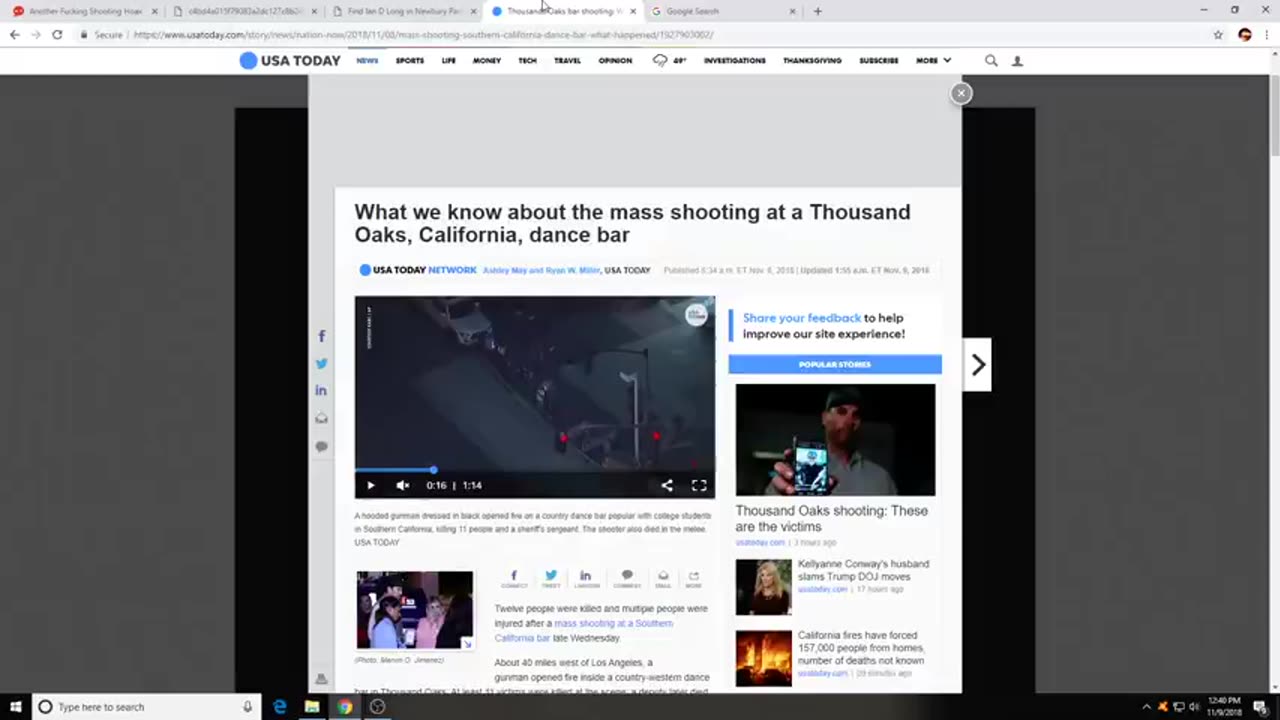Open File Explorer from taskbar
The width and height of the screenshot is (1280, 720).
point(312,706)
